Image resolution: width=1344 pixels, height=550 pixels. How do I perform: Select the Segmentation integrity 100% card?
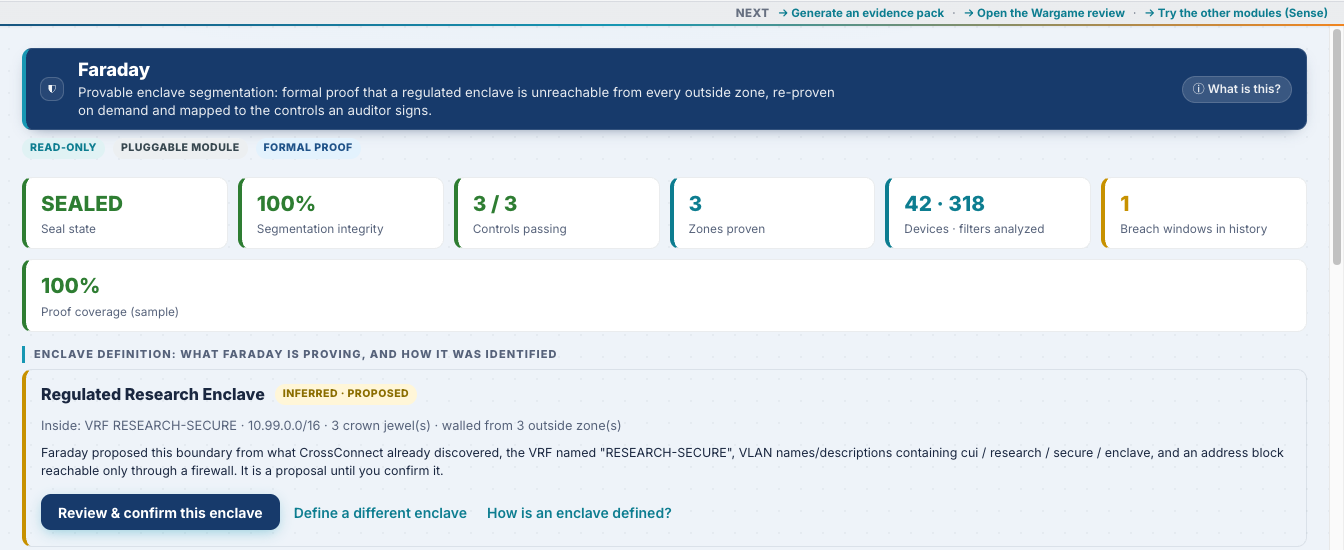[341, 213]
